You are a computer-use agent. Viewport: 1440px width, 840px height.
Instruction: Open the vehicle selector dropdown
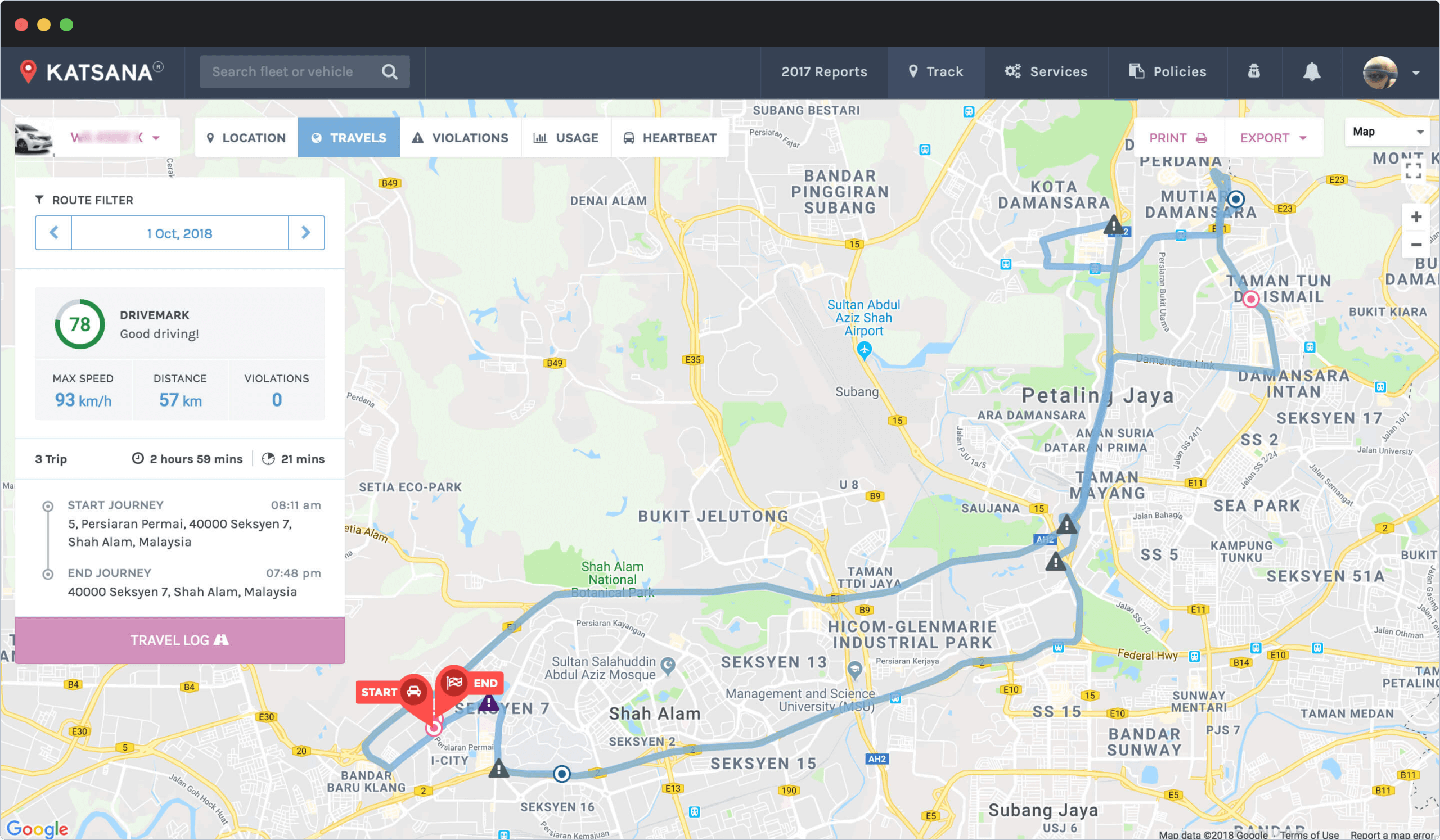coord(114,138)
